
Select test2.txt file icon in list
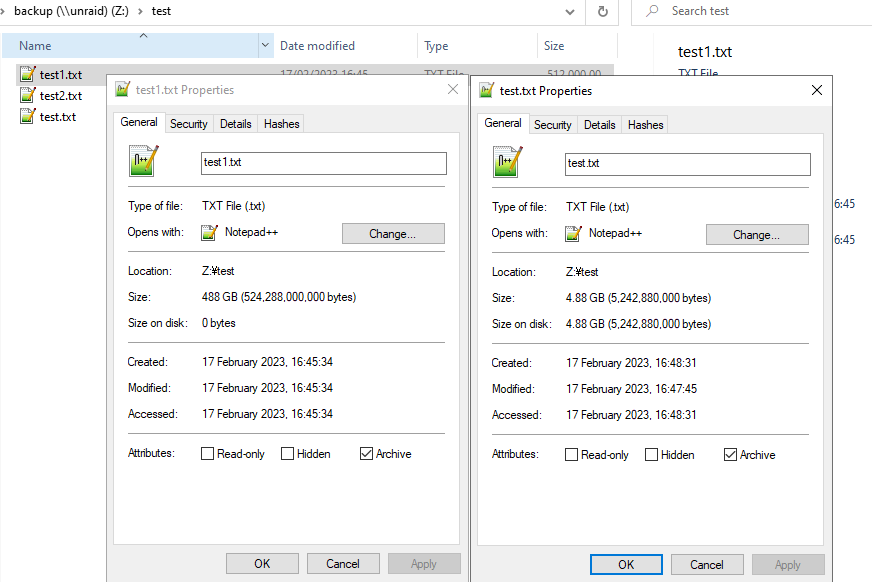point(27,95)
